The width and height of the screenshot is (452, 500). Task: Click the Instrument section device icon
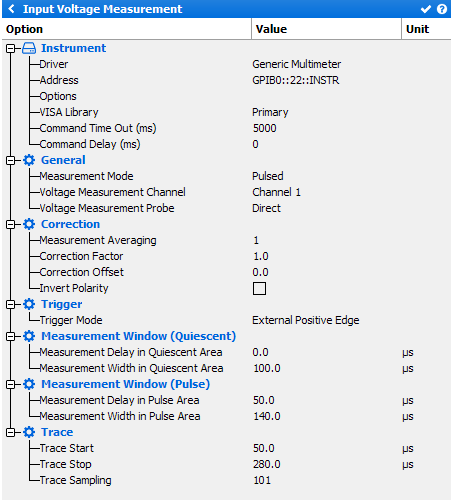(x=29, y=48)
